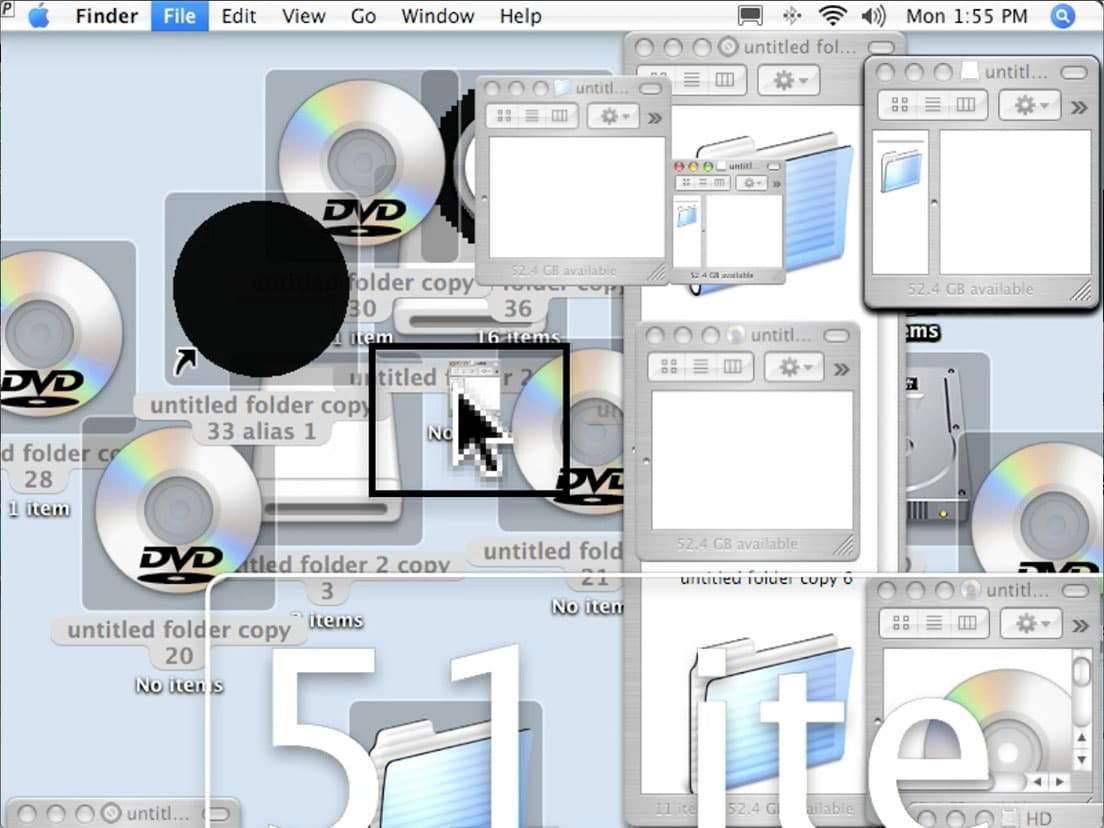Open the Finder application menu
1104x828 pixels.
tap(106, 15)
